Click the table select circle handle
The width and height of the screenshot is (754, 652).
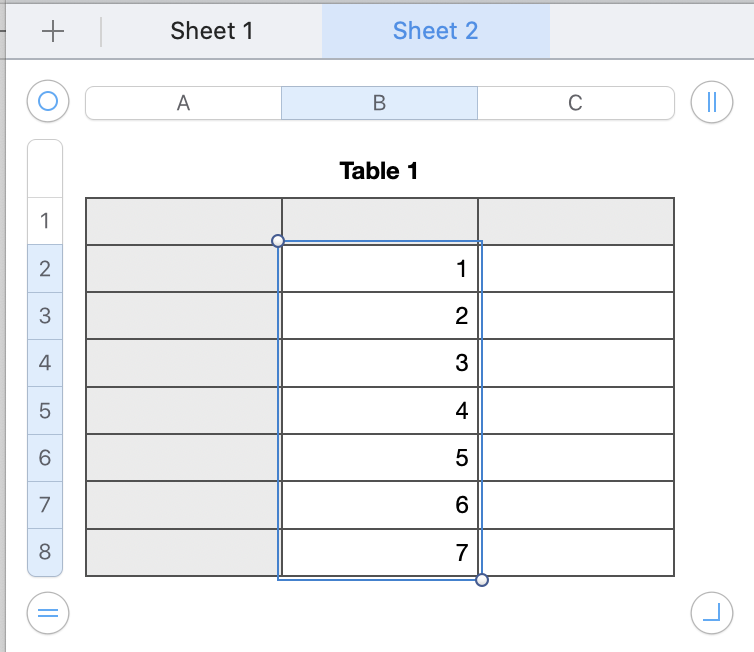pos(47,101)
